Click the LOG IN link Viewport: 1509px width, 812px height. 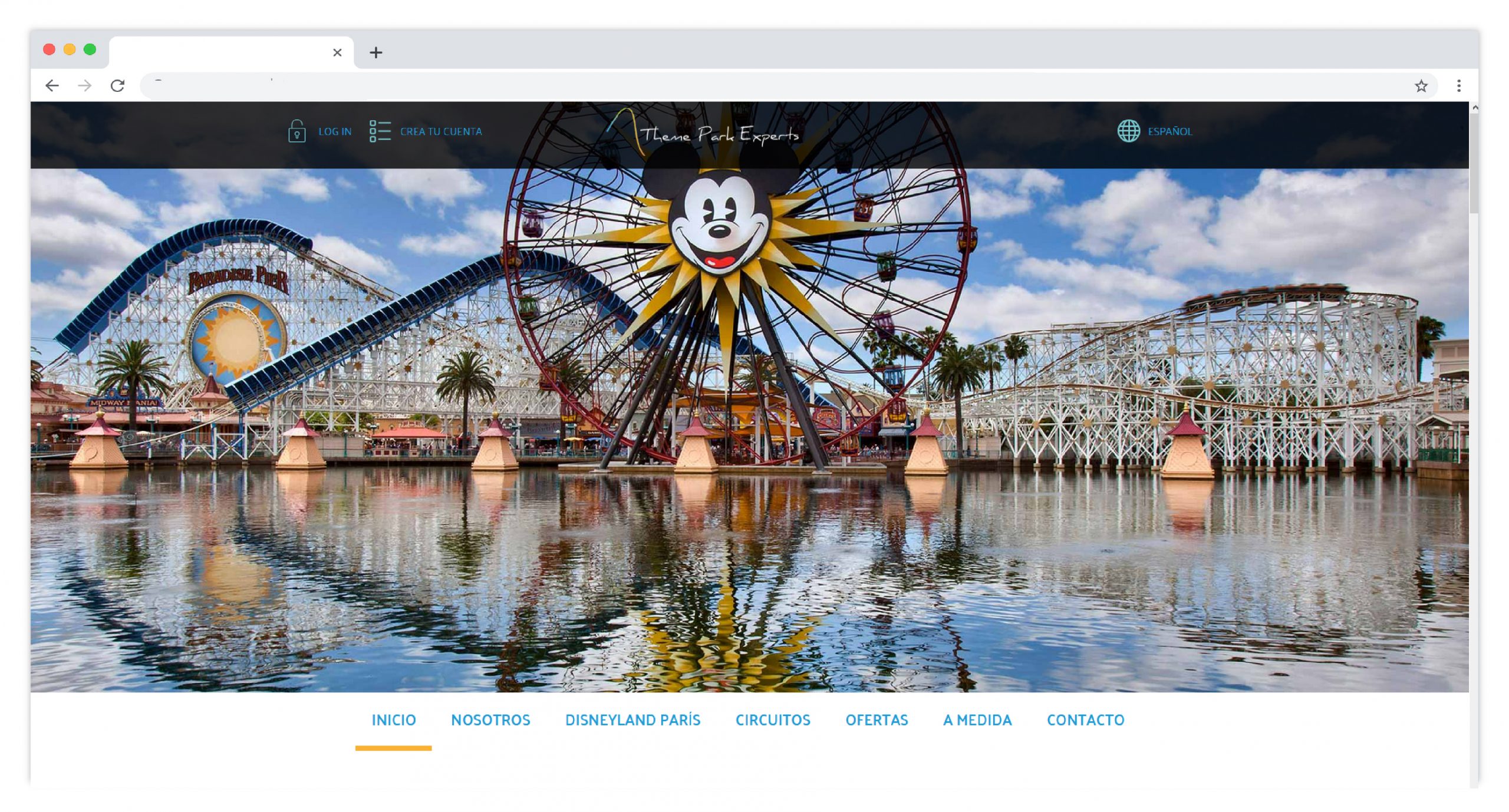pos(335,131)
